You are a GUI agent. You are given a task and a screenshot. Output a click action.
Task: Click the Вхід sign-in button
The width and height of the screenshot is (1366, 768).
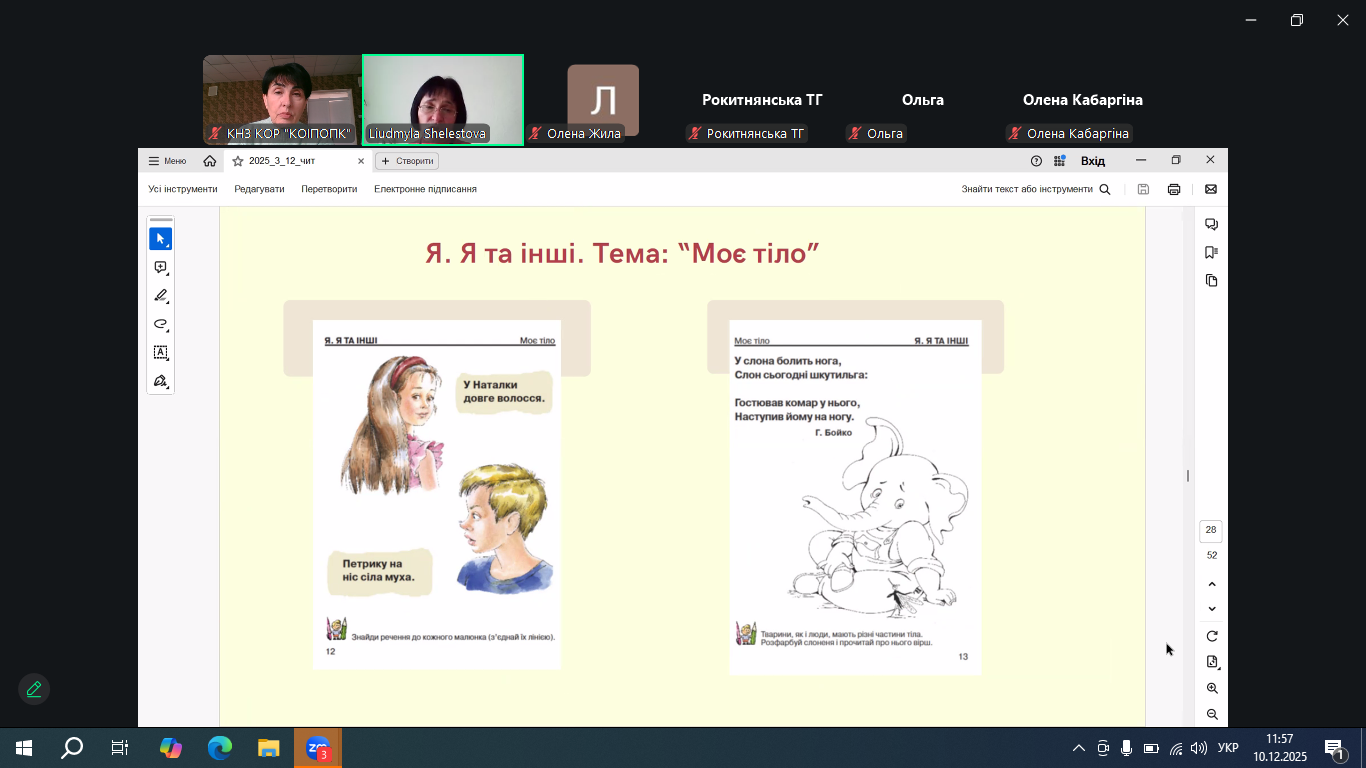(1092, 161)
